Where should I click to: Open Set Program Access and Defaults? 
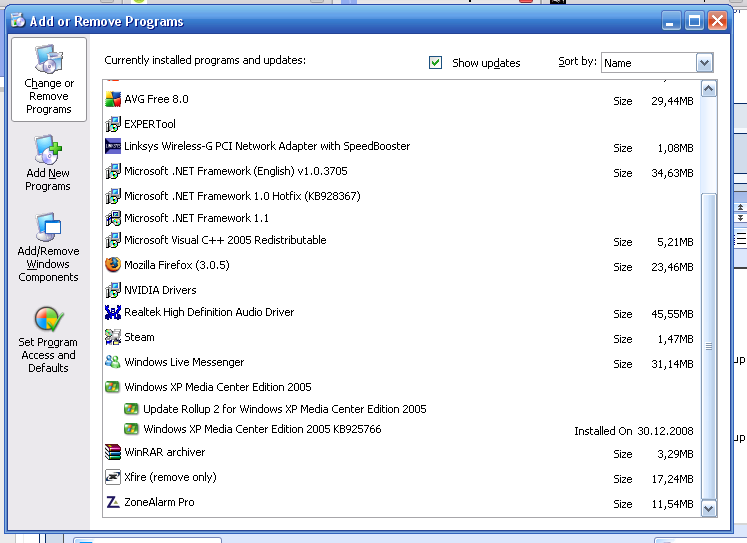(x=48, y=340)
